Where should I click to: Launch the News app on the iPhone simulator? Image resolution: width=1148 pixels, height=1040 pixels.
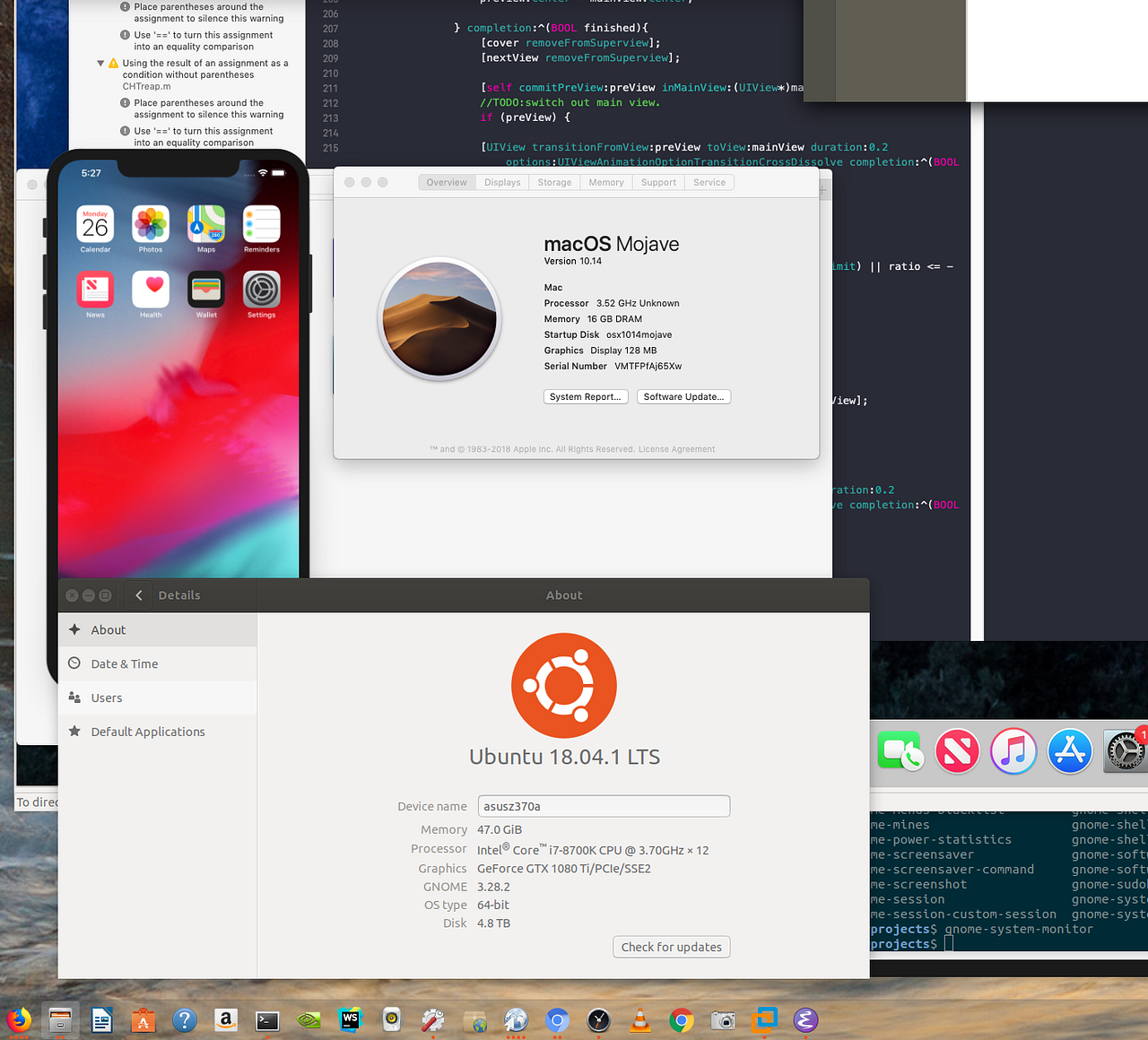(x=95, y=290)
